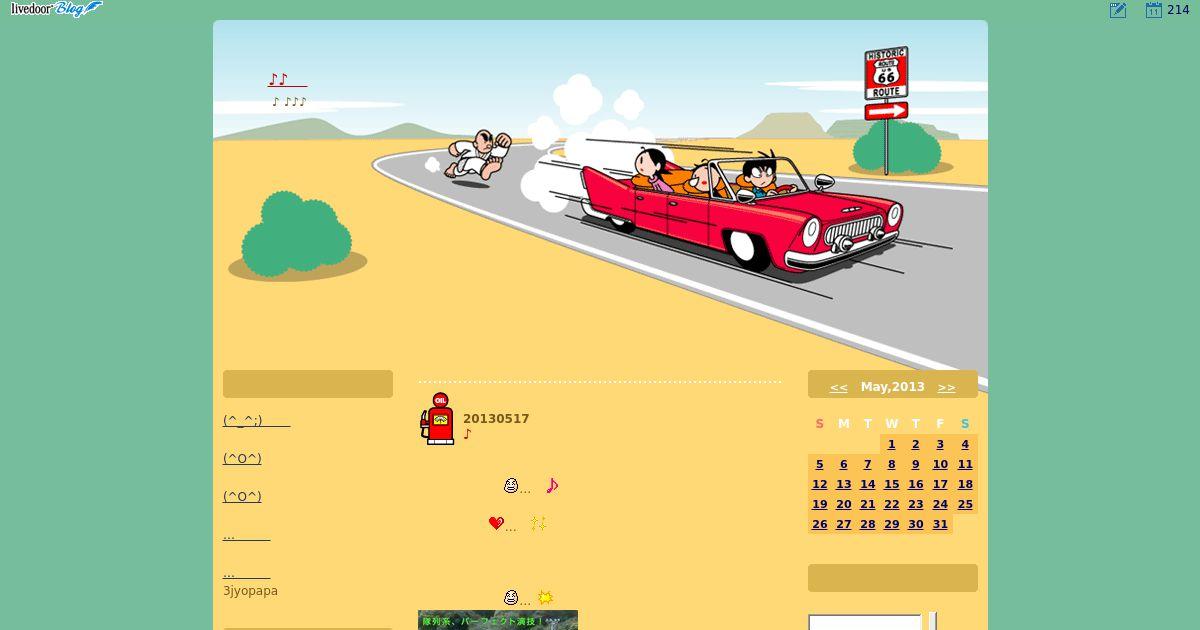
Task: Click the red heart emoji
Action: coord(496,523)
